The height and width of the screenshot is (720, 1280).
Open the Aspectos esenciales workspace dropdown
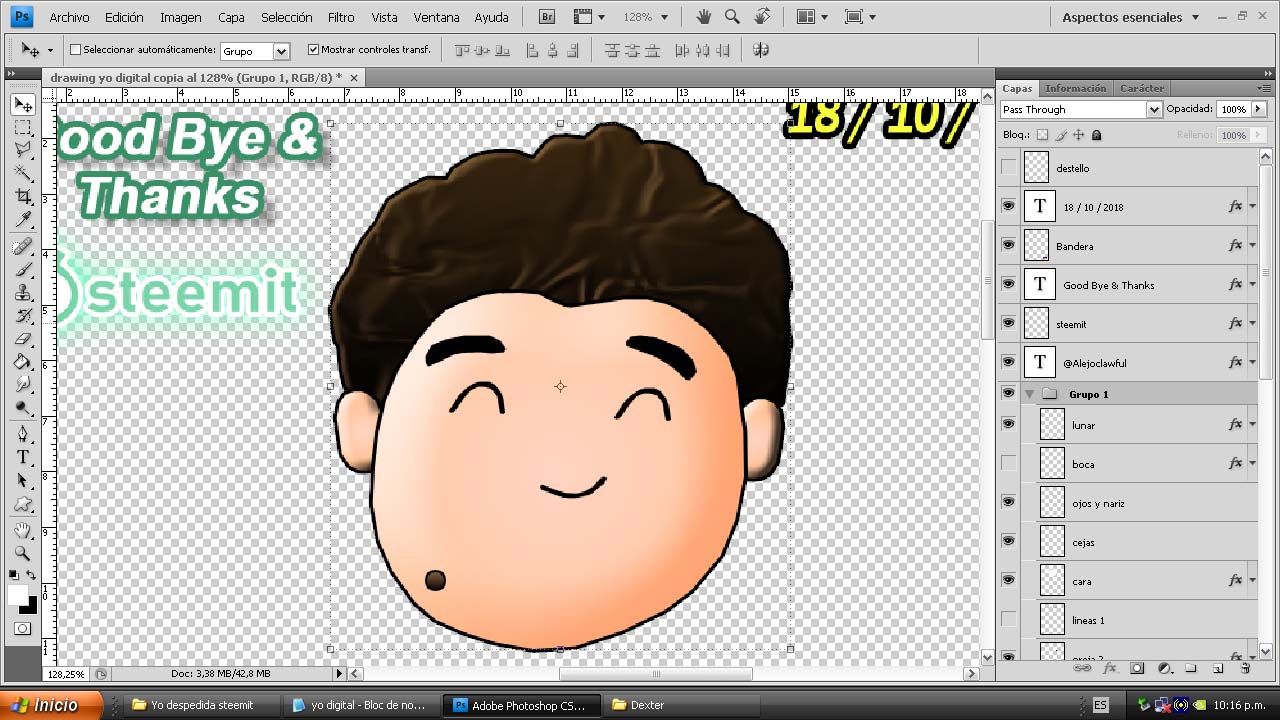point(1130,17)
